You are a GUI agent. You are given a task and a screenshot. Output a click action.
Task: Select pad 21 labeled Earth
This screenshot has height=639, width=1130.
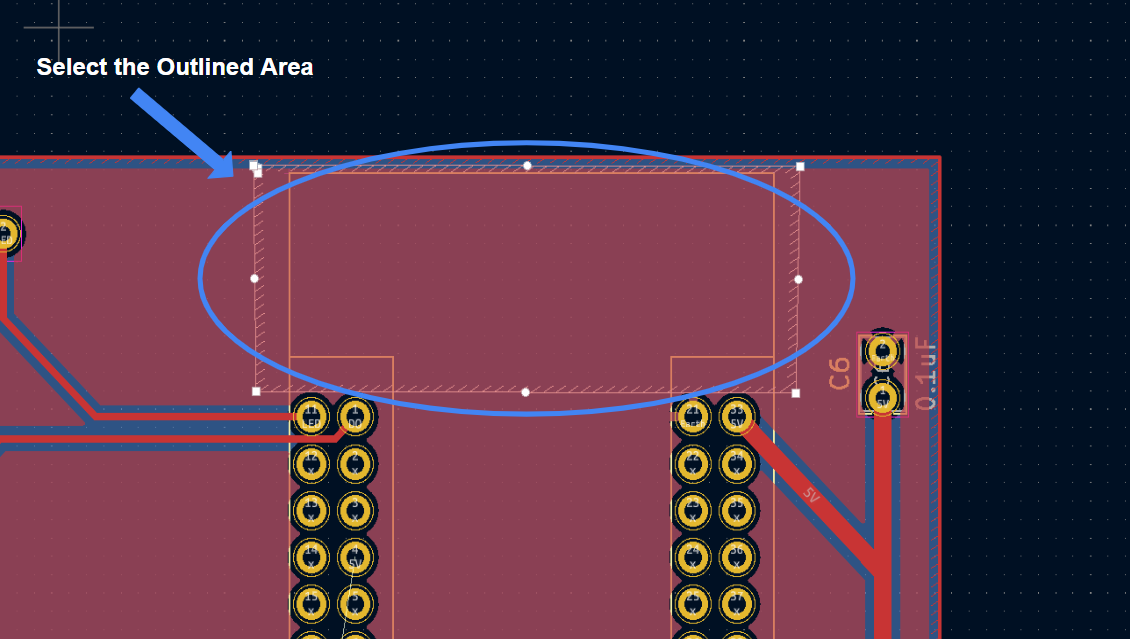pyautogui.click(x=693, y=417)
